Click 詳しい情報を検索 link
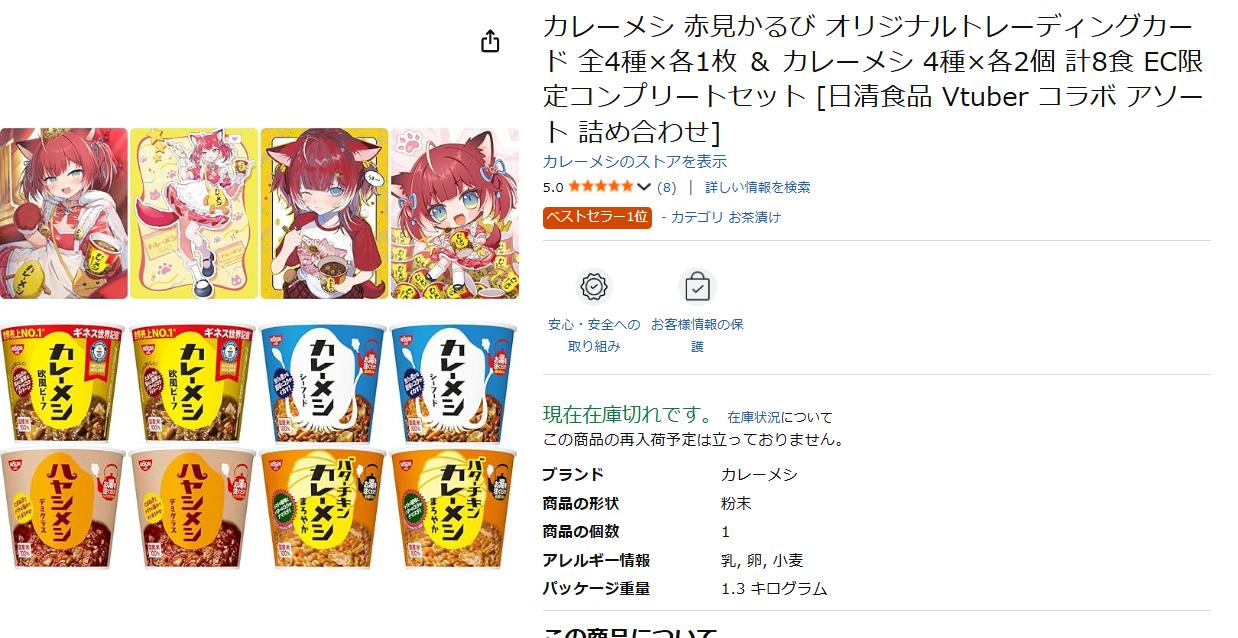 click(758, 187)
